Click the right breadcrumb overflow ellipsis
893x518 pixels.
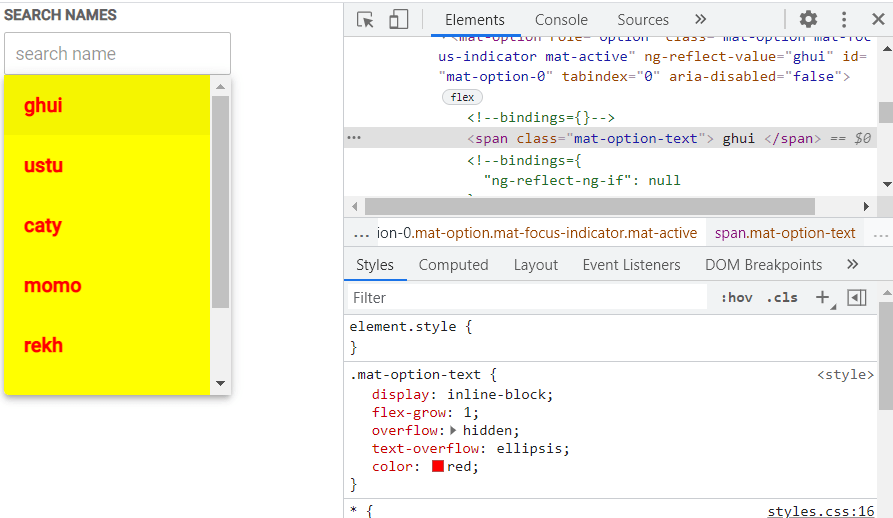pyautogui.click(x=880, y=234)
